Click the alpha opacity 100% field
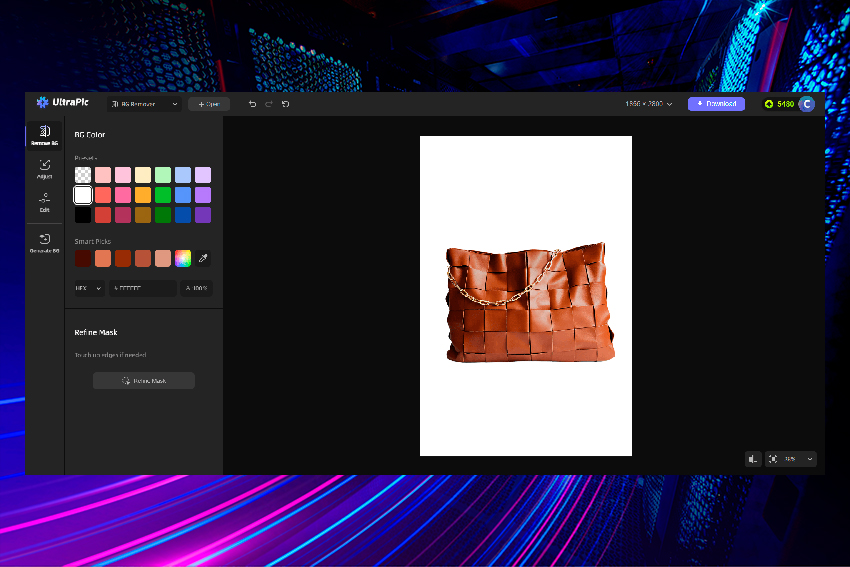Screen dimensions: 850x567 (196, 288)
